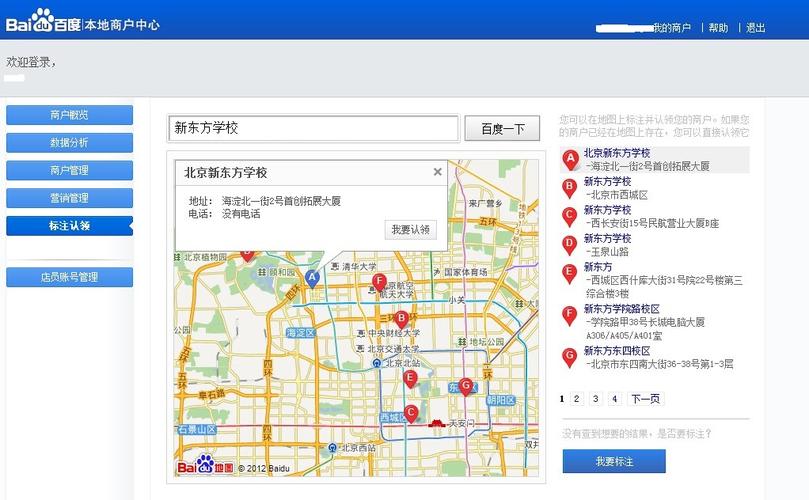Click map marker G near Chaoyang
The height and width of the screenshot is (500, 809).
[x=465, y=385]
